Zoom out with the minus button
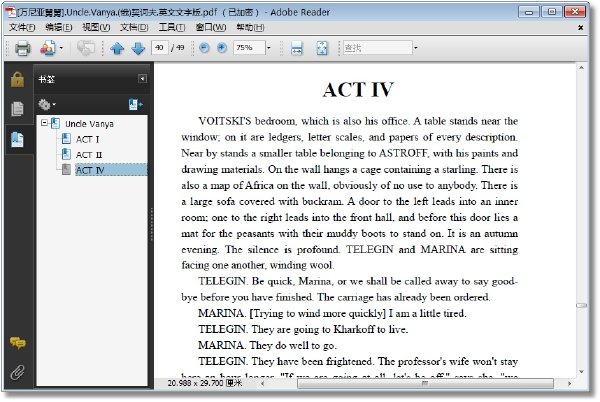Screen dimensions: 600x402 point(204,48)
